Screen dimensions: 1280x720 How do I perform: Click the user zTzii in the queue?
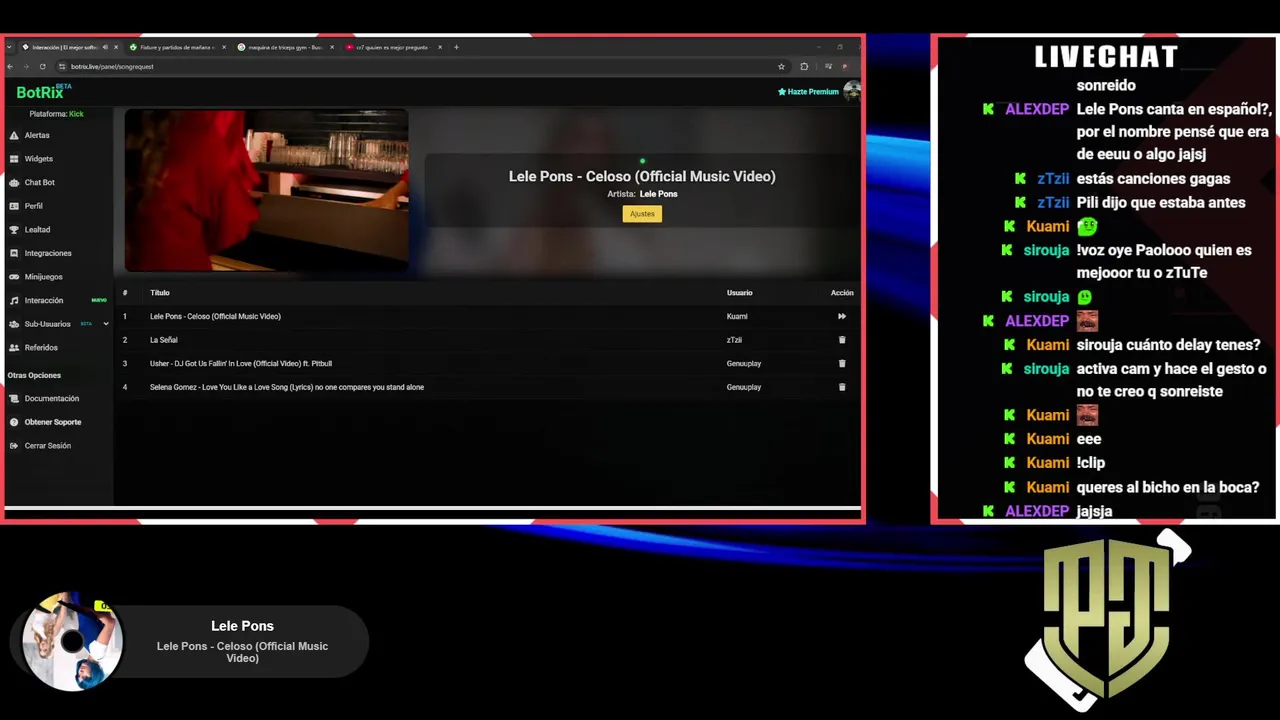coord(734,340)
